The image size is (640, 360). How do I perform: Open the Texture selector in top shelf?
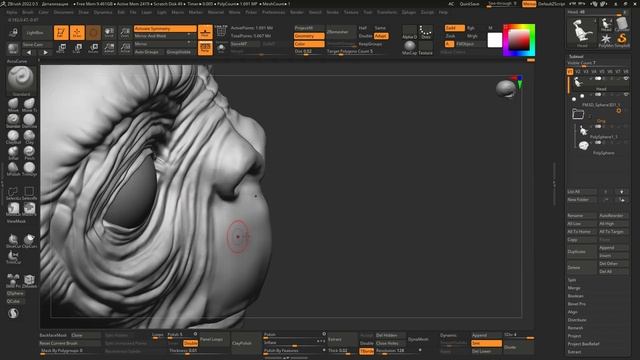[426, 48]
